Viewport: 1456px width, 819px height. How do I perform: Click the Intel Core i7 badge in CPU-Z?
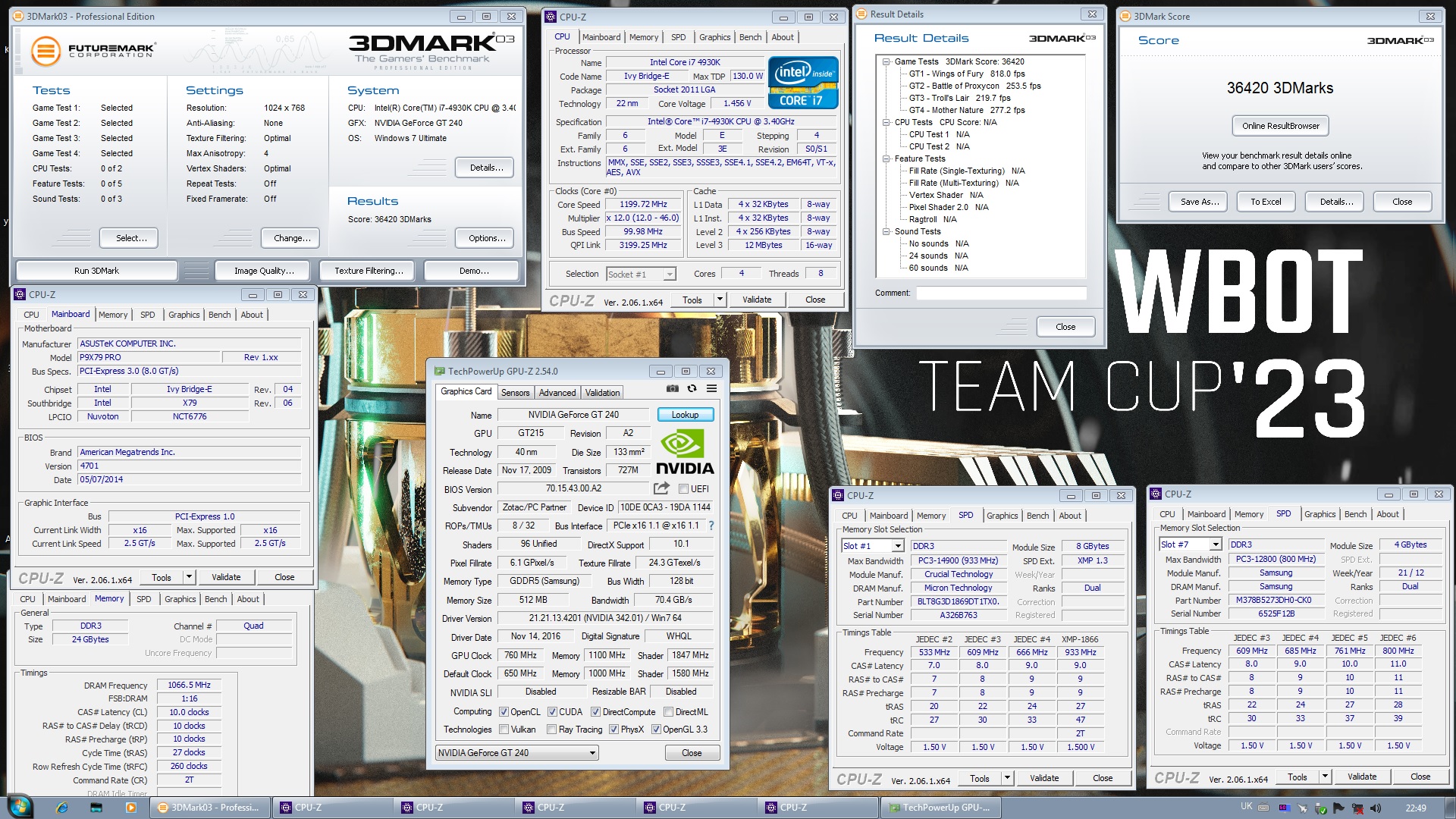tap(803, 83)
